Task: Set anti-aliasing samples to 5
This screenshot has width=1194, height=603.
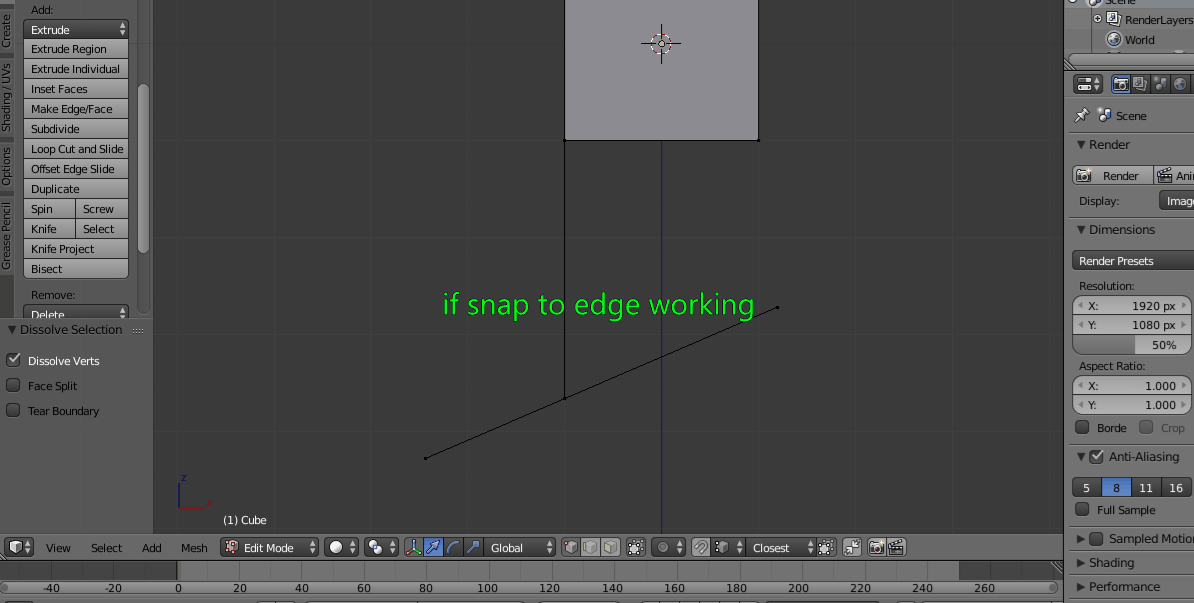Action: tap(1087, 487)
